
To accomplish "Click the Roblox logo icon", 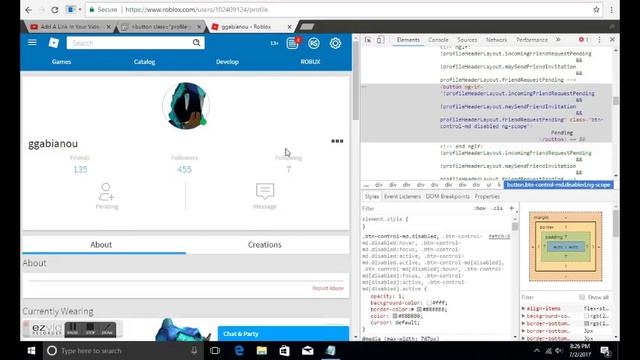I will tap(54, 42).
